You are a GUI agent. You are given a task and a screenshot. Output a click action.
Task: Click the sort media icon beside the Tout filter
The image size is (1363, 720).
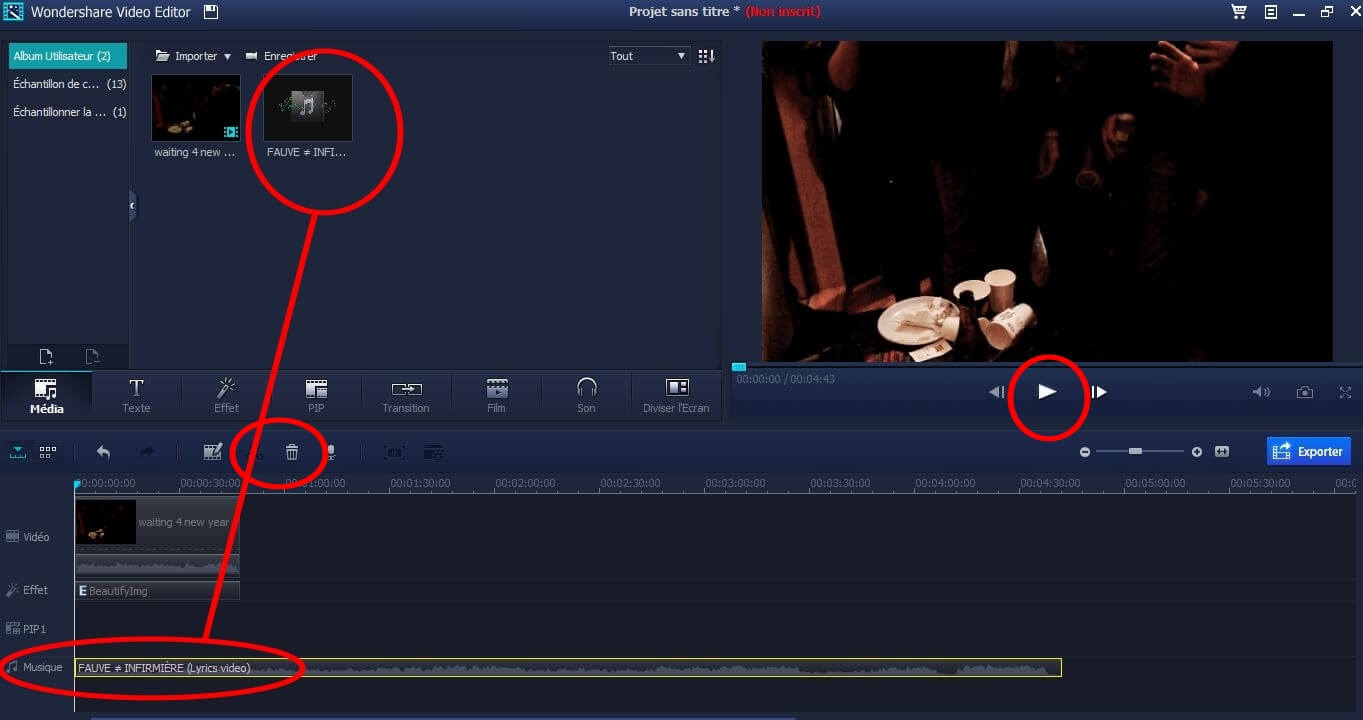pyautogui.click(x=706, y=56)
